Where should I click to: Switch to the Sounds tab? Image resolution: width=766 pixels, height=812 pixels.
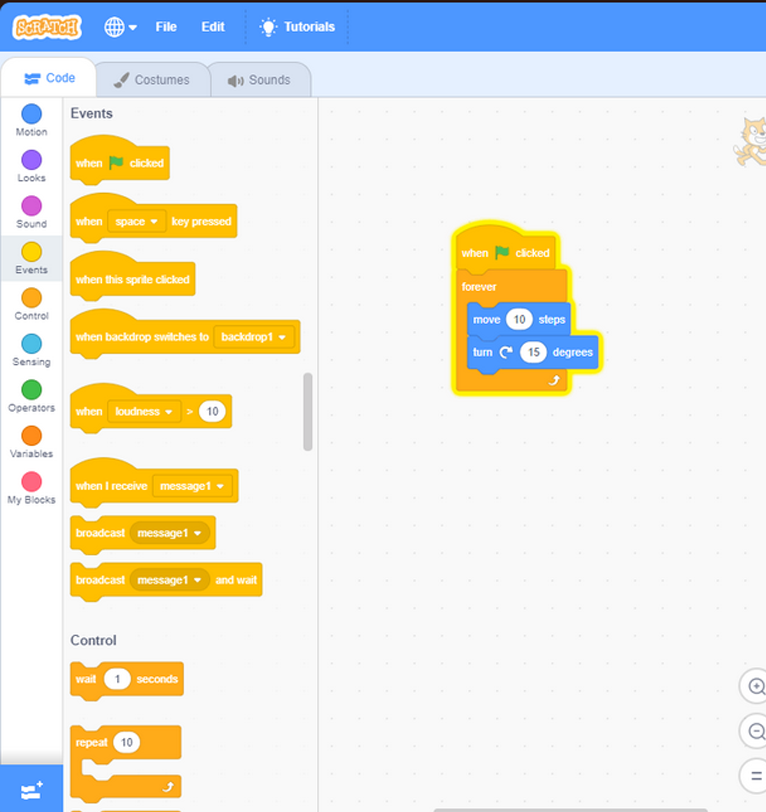[x=259, y=80]
